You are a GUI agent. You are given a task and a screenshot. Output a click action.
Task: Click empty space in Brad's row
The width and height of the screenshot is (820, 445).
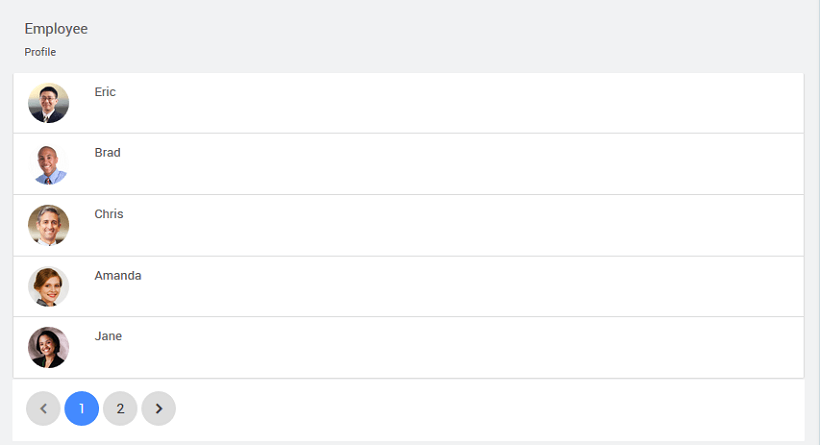pyautogui.click(x=450, y=164)
